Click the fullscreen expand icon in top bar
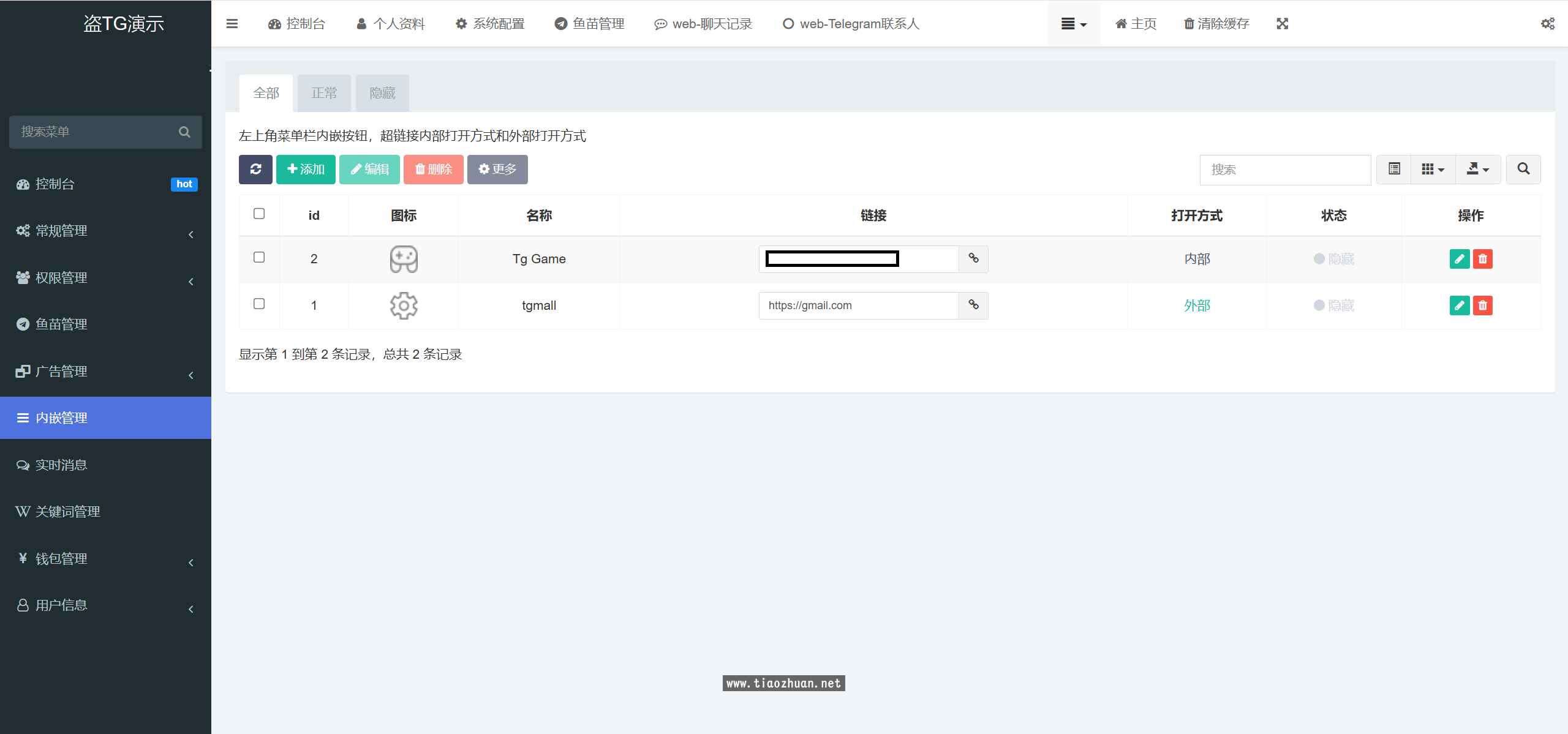 coord(1282,24)
